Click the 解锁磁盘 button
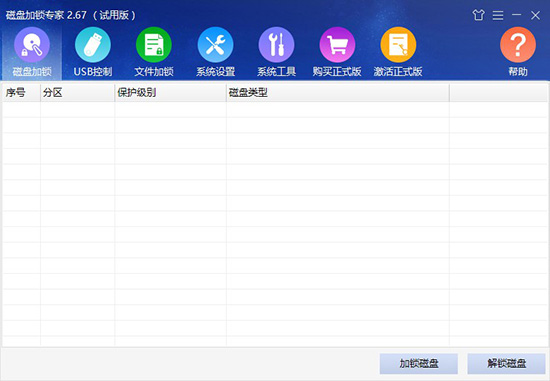Viewport: 550px width, 381px height. tap(506, 363)
